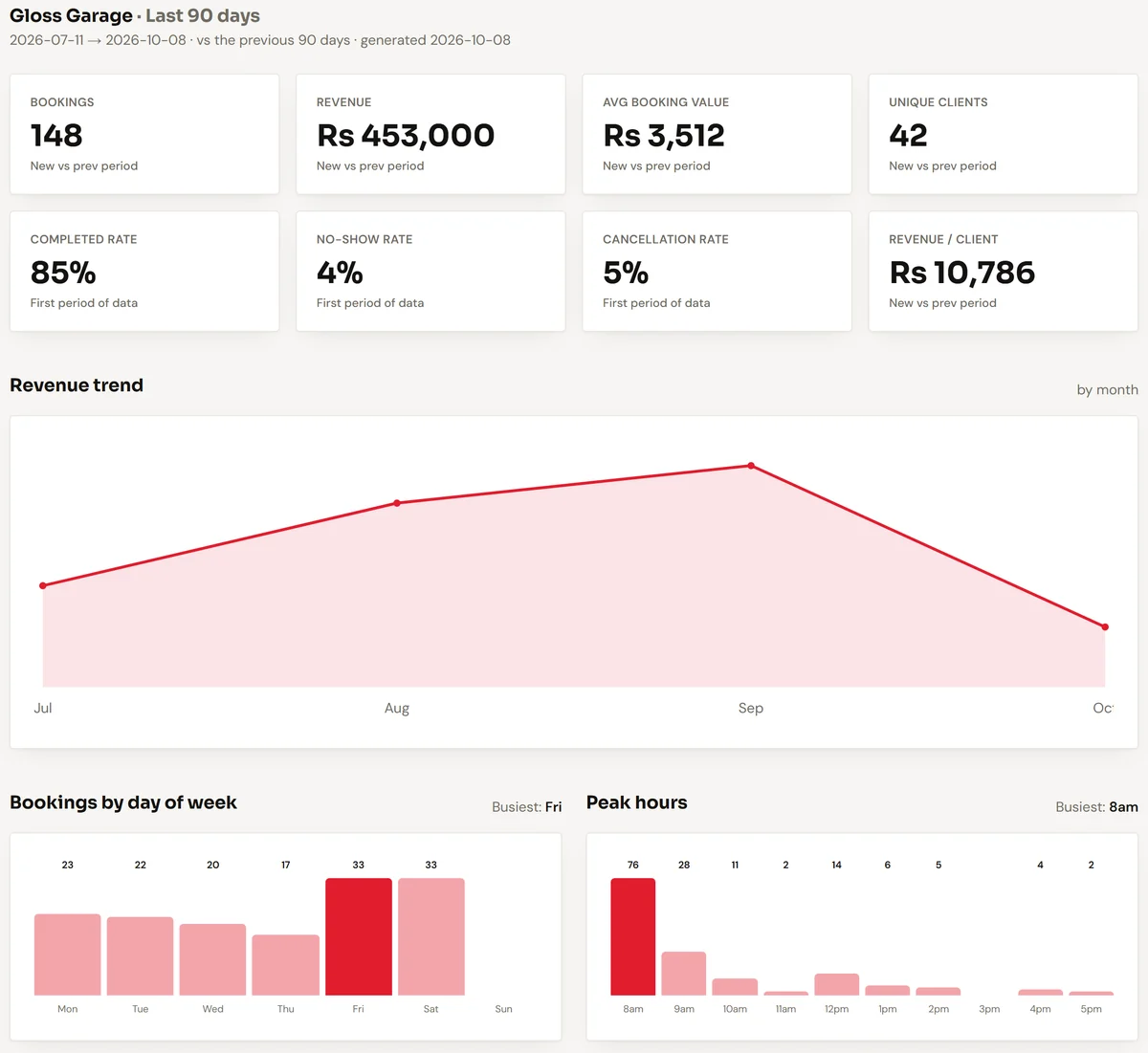
Task: Click the "Revenue trend" section heading
Action: [77, 385]
